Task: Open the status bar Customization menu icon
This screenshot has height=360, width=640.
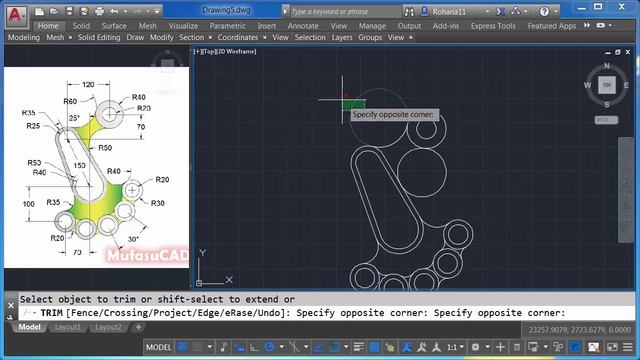Action: point(628,347)
